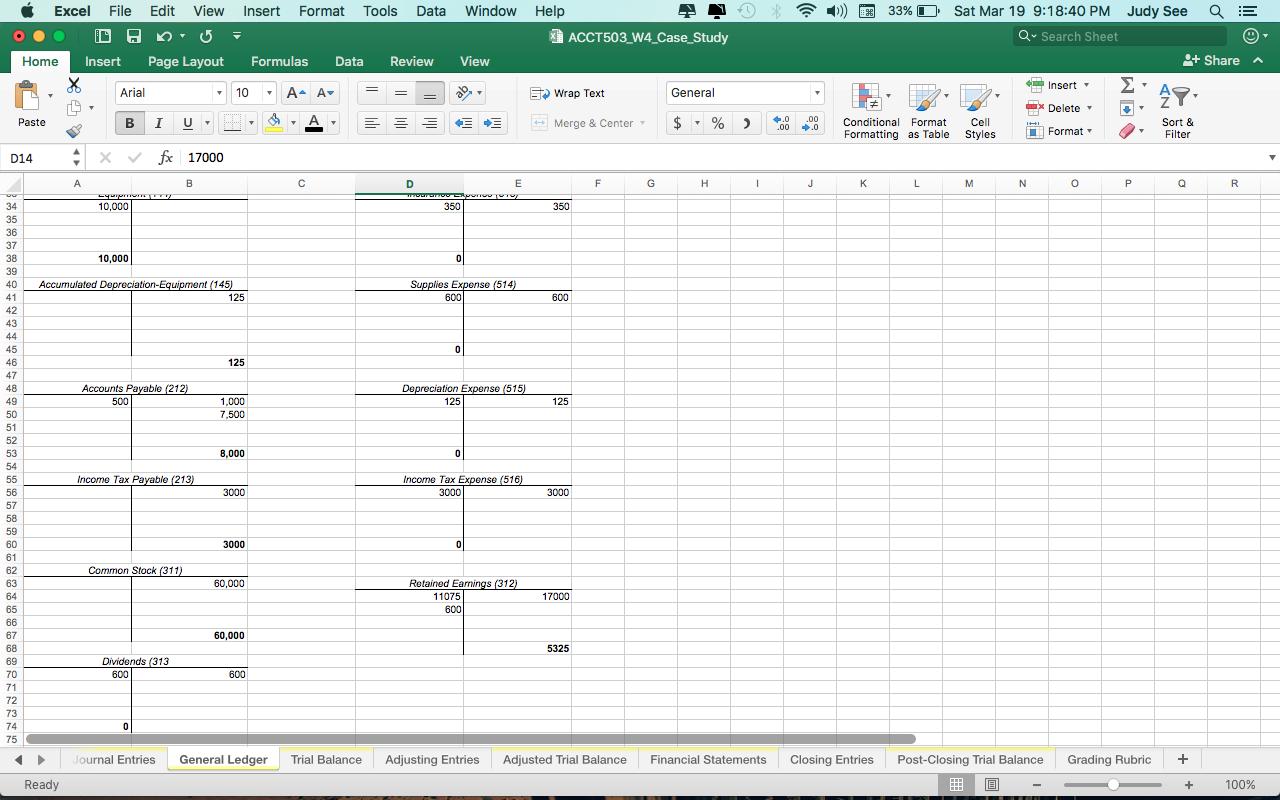Click the fx Insert Function icon
The height and width of the screenshot is (800, 1280).
click(166, 158)
